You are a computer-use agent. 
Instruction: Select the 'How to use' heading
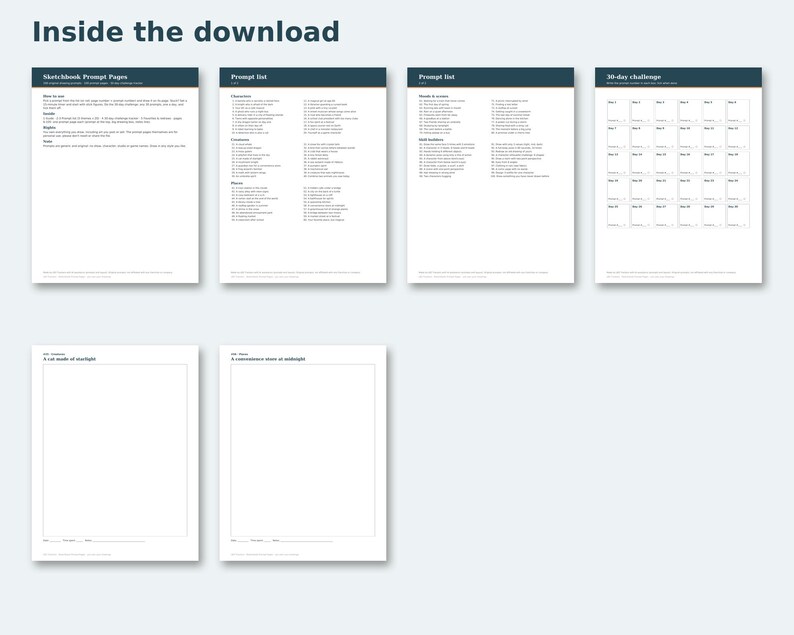pyautogui.click(x=54, y=96)
